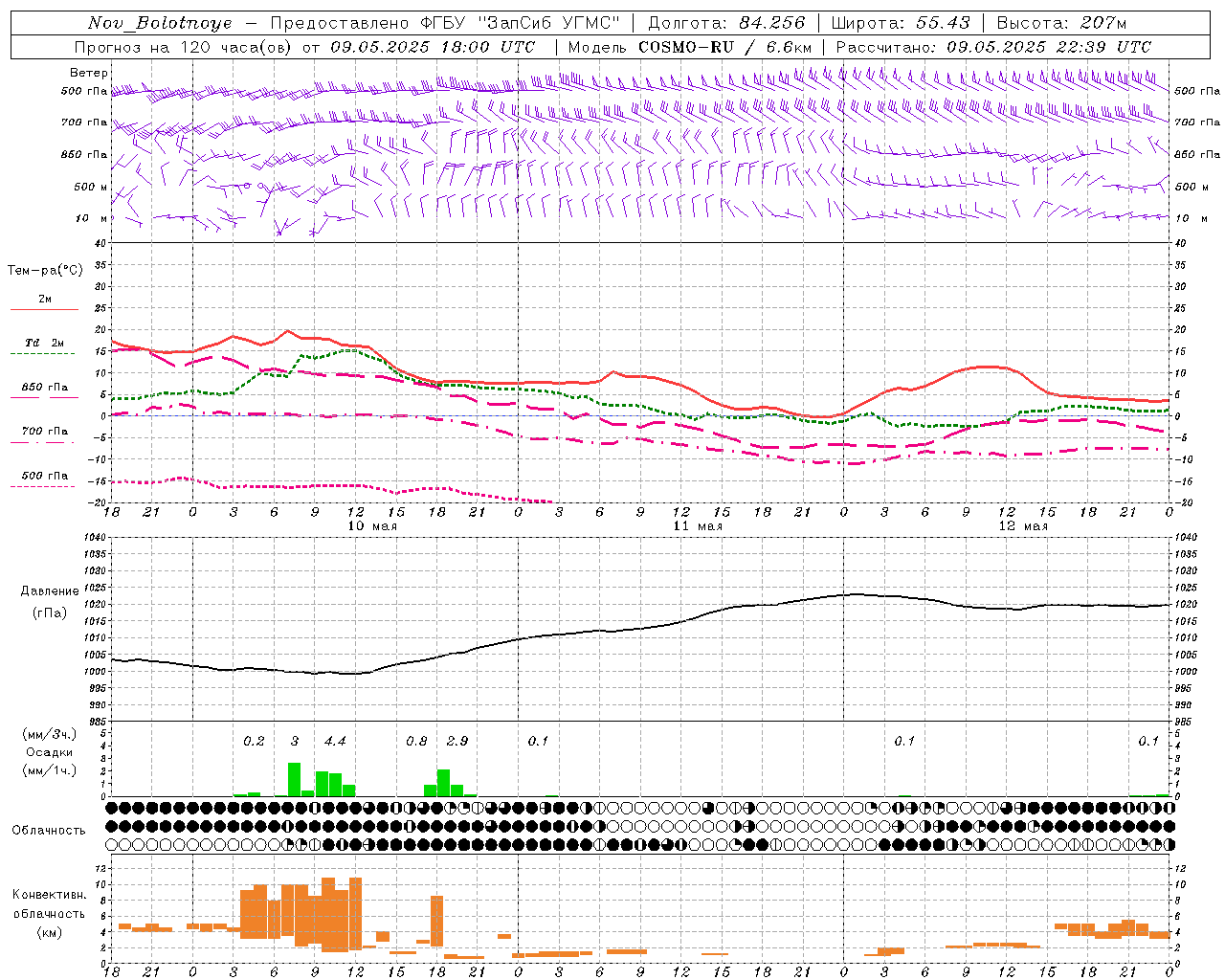Click the precipitation total "0.2"
Image resolution: width=1225 pixels, height=980 pixels.
click(254, 742)
